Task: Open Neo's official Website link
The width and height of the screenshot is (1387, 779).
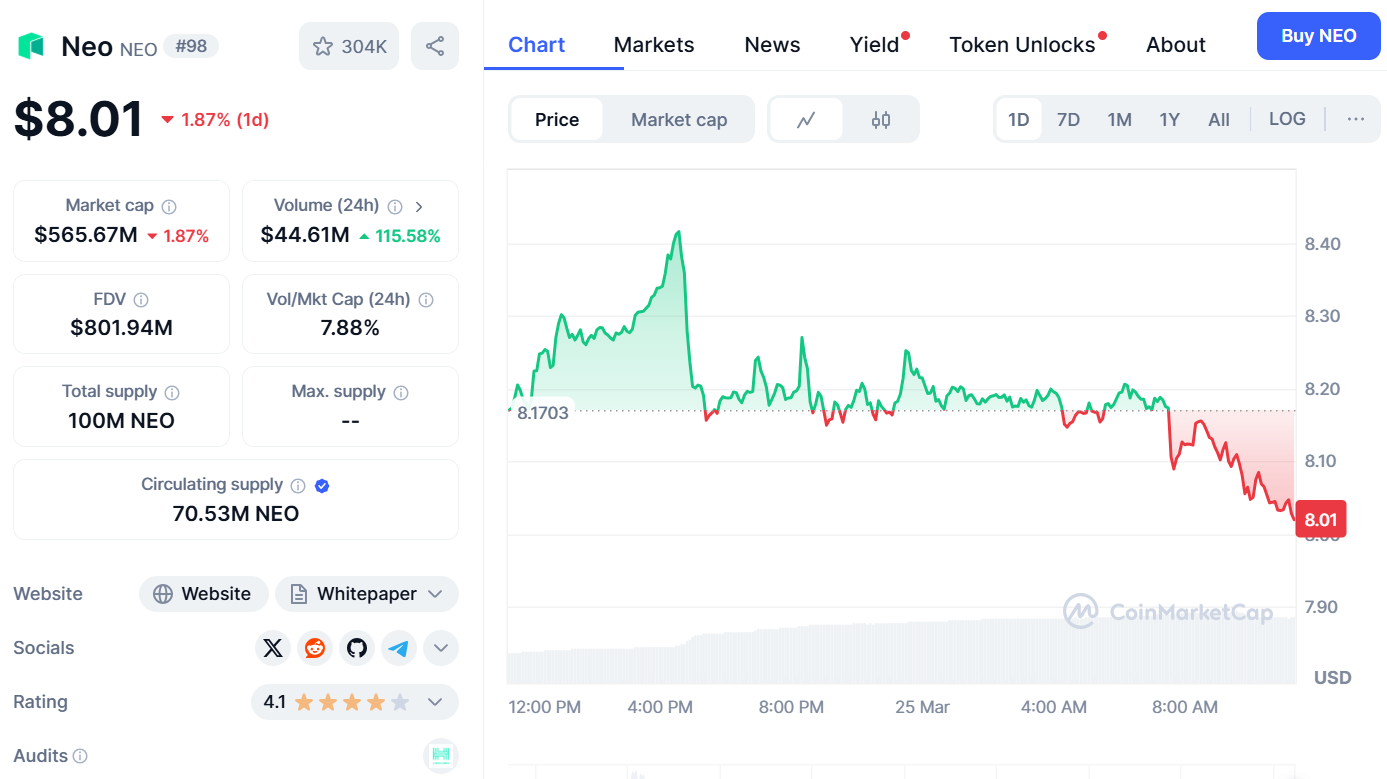Action: 203,594
